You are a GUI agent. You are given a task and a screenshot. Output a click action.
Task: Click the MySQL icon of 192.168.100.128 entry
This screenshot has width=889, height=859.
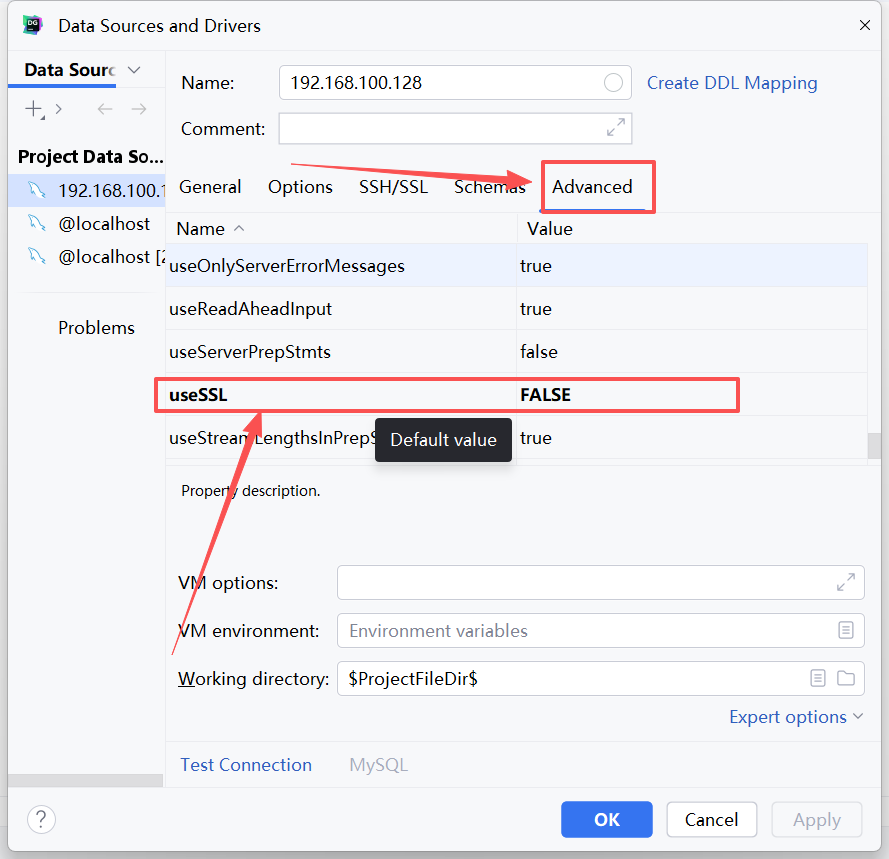37,190
